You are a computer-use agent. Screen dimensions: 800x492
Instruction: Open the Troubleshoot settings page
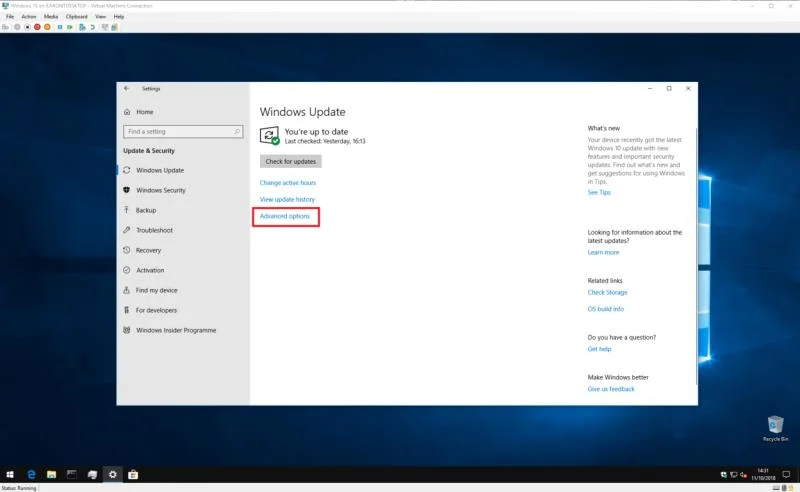(154, 230)
